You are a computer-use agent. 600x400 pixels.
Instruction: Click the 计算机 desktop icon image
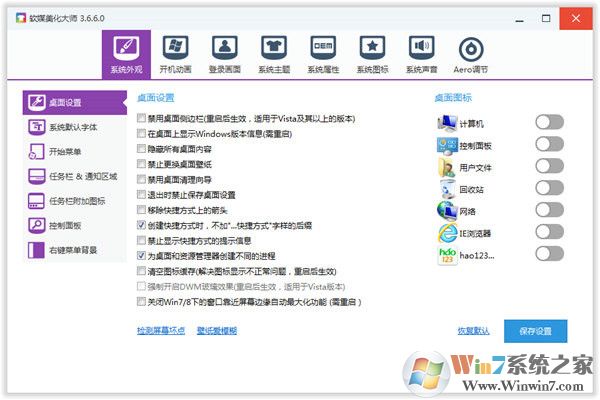point(447,123)
